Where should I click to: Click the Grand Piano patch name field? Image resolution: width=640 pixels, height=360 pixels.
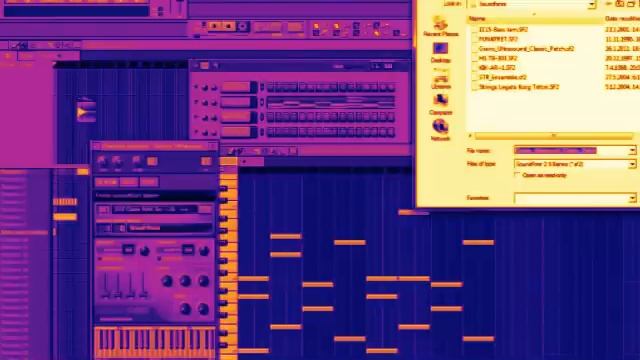(x=169, y=228)
